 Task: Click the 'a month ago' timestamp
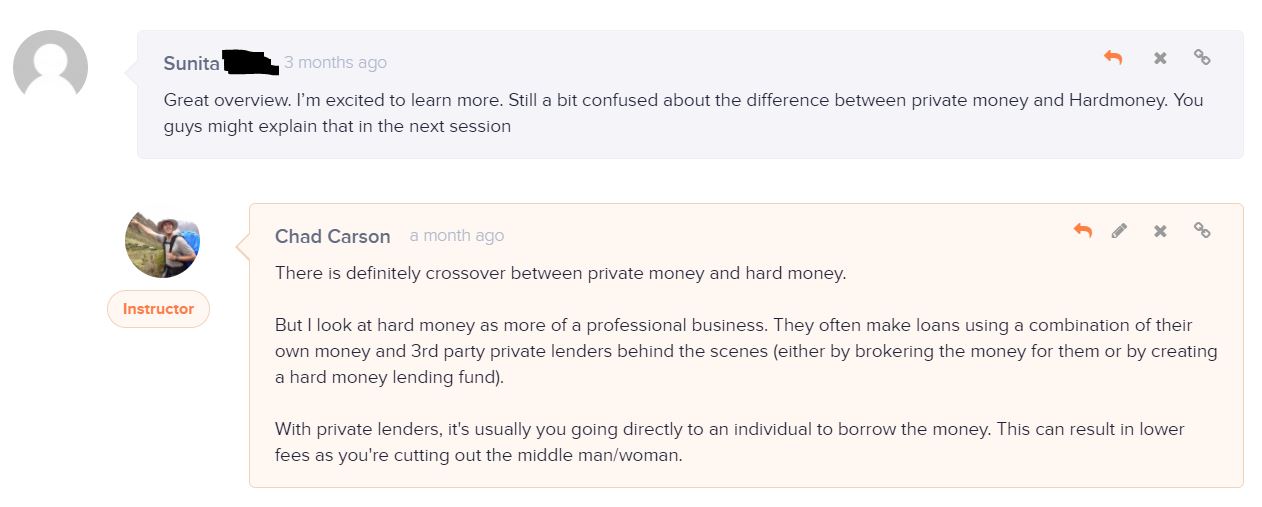[x=457, y=236]
